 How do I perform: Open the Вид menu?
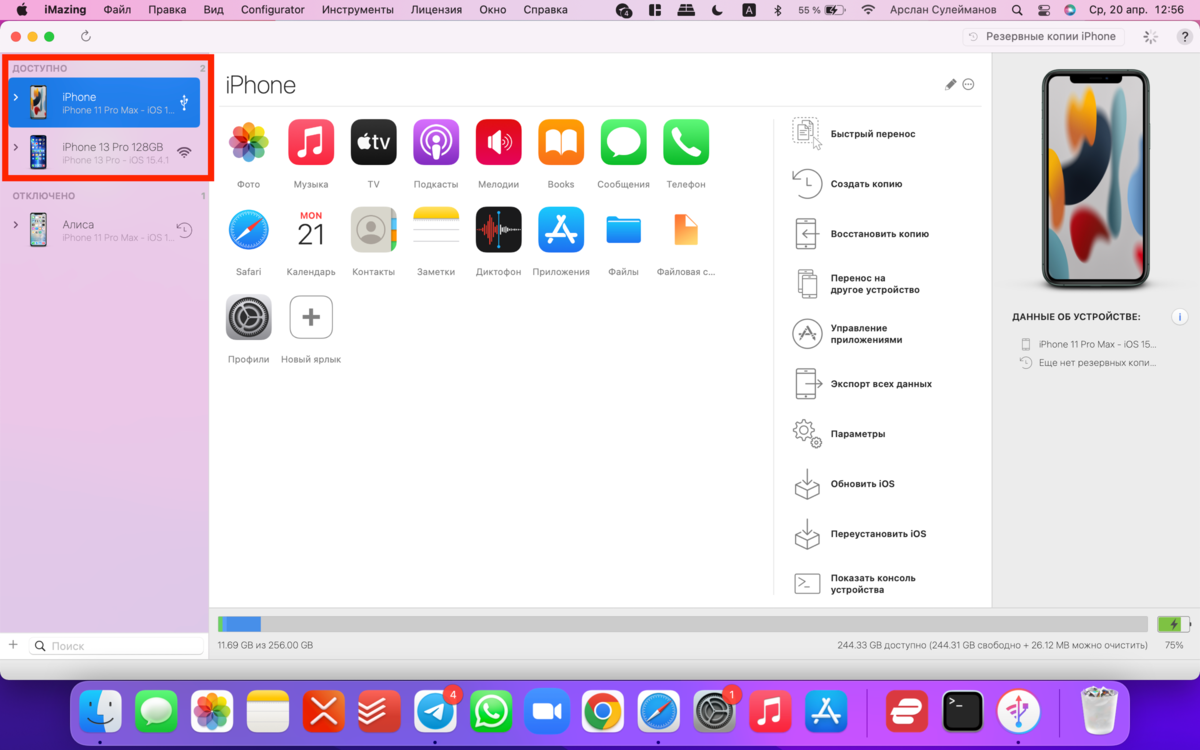213,10
